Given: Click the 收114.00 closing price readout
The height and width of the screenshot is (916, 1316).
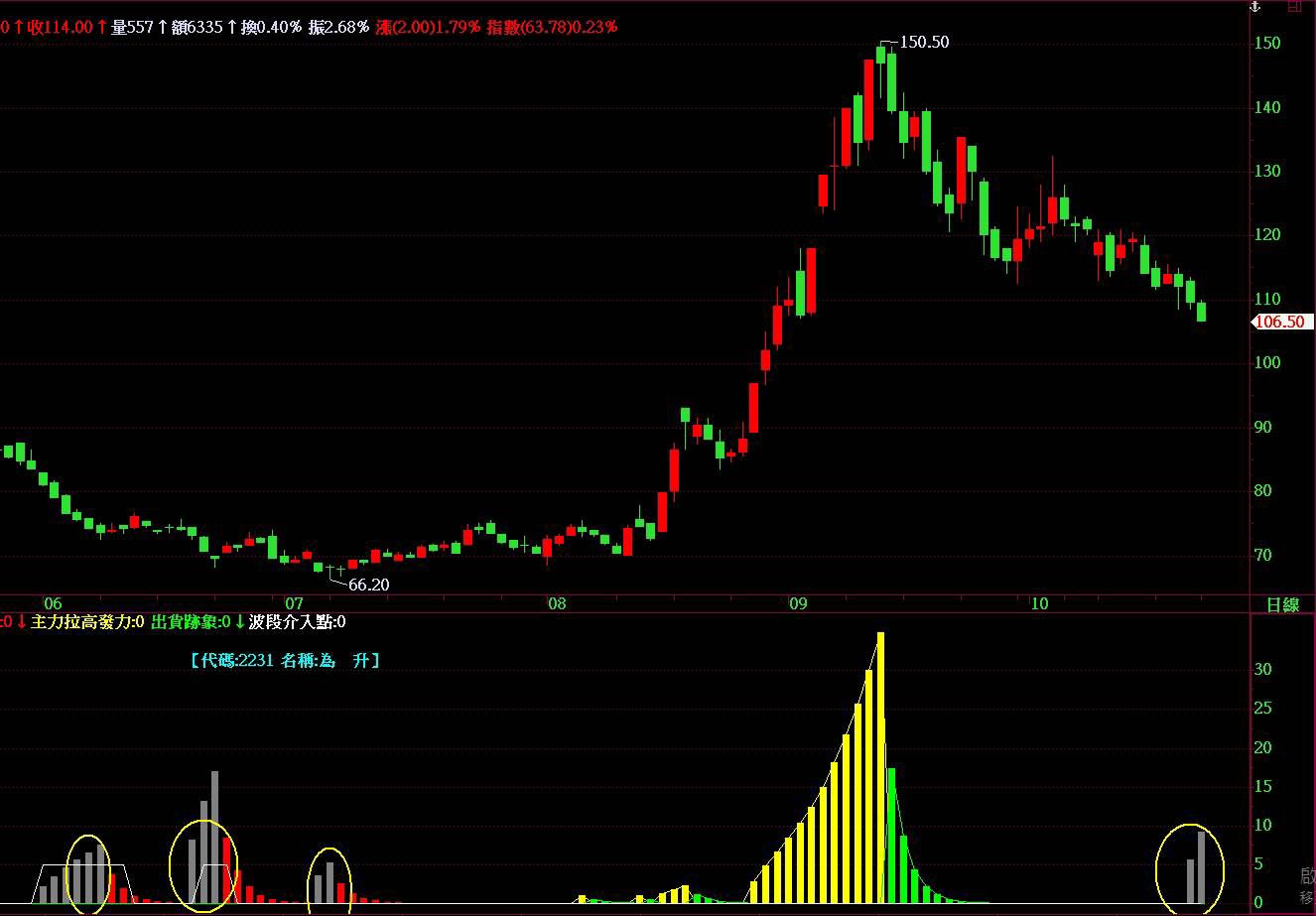Looking at the screenshot, I should click(60, 27).
